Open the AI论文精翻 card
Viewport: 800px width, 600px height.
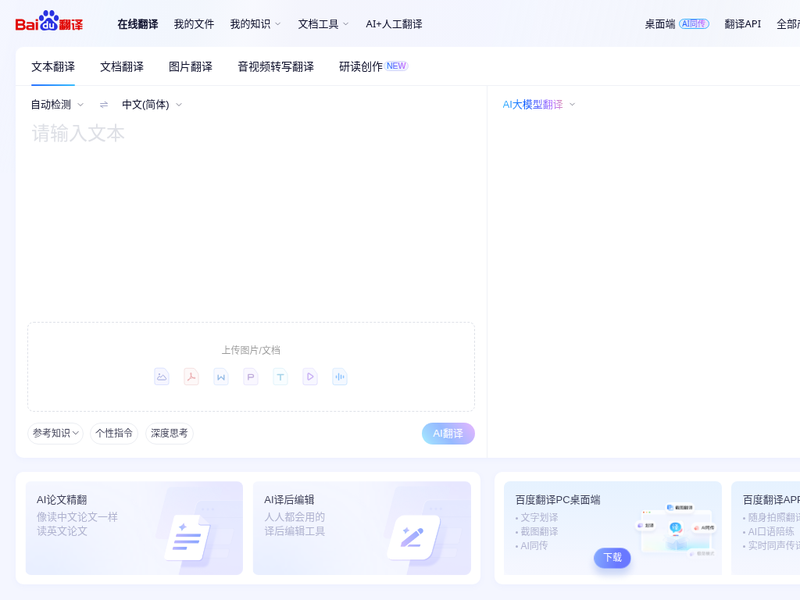(134, 528)
